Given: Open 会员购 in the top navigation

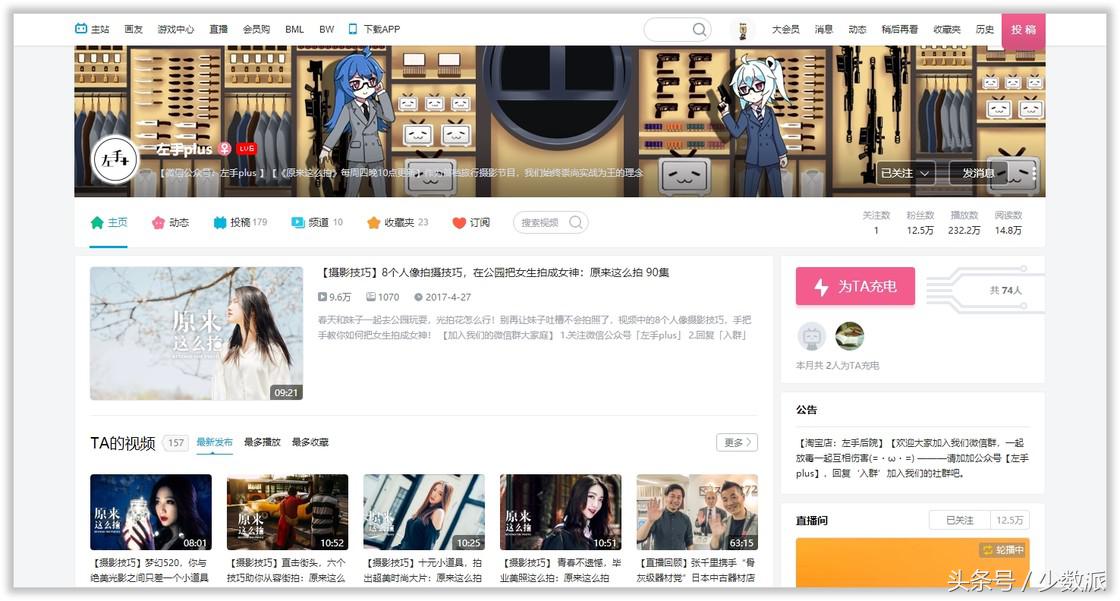Looking at the screenshot, I should pos(256,29).
